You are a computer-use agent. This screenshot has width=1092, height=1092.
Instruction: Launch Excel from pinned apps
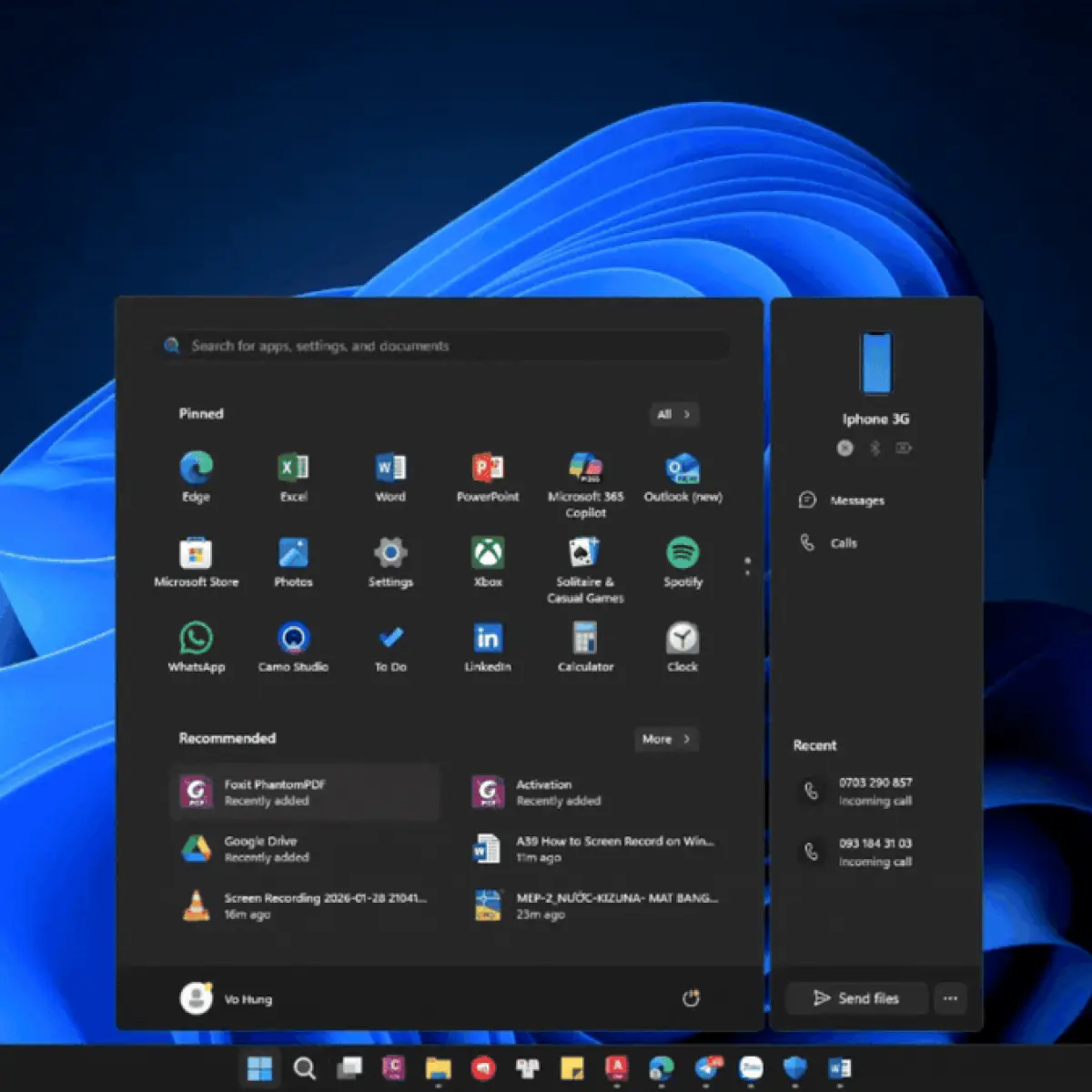[x=293, y=477]
